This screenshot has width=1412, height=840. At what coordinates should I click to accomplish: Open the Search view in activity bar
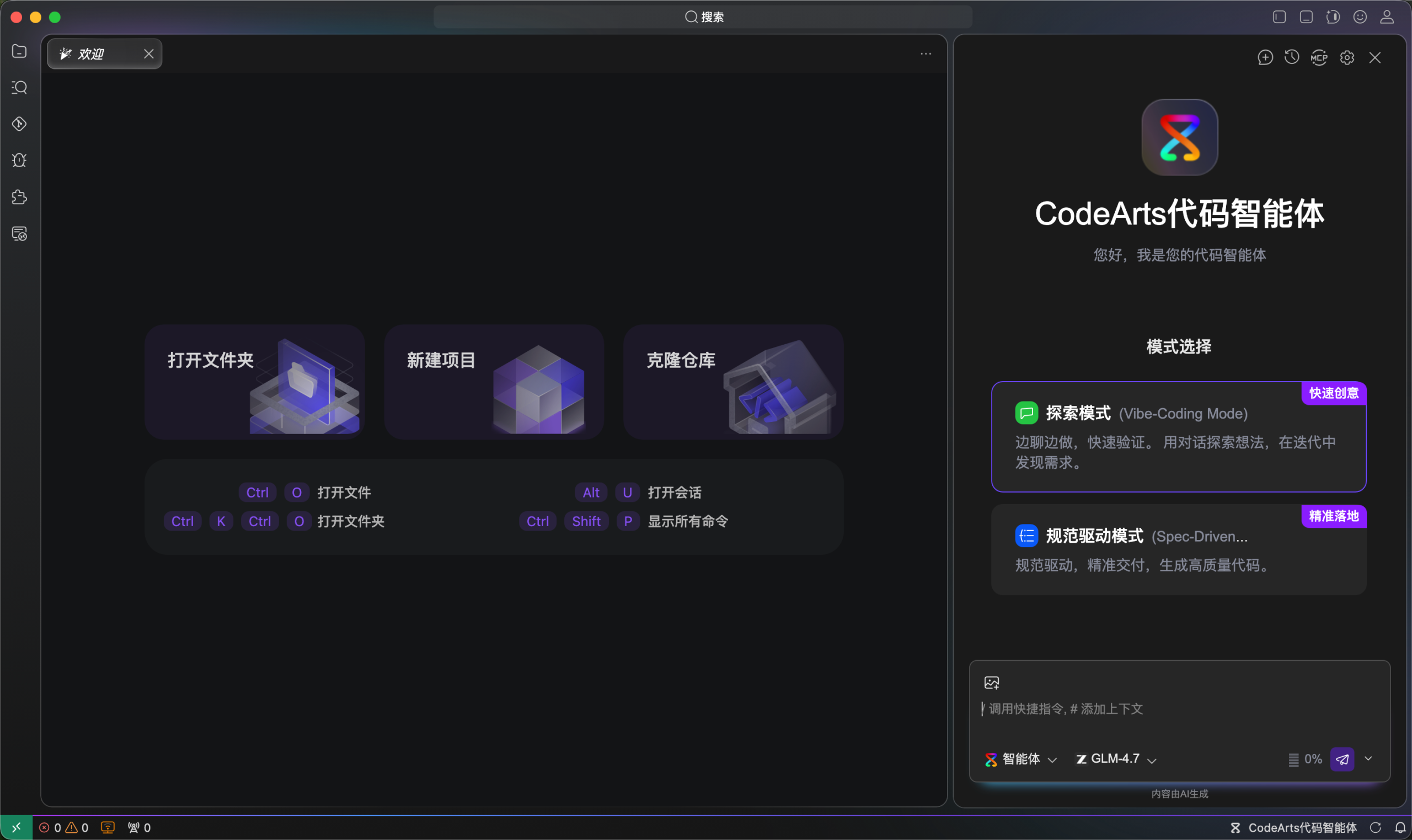tap(19, 88)
